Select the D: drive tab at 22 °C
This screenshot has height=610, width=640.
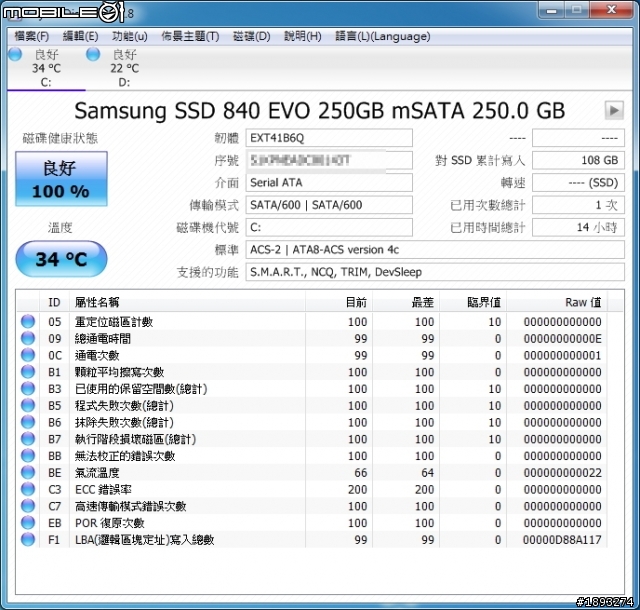pos(124,68)
